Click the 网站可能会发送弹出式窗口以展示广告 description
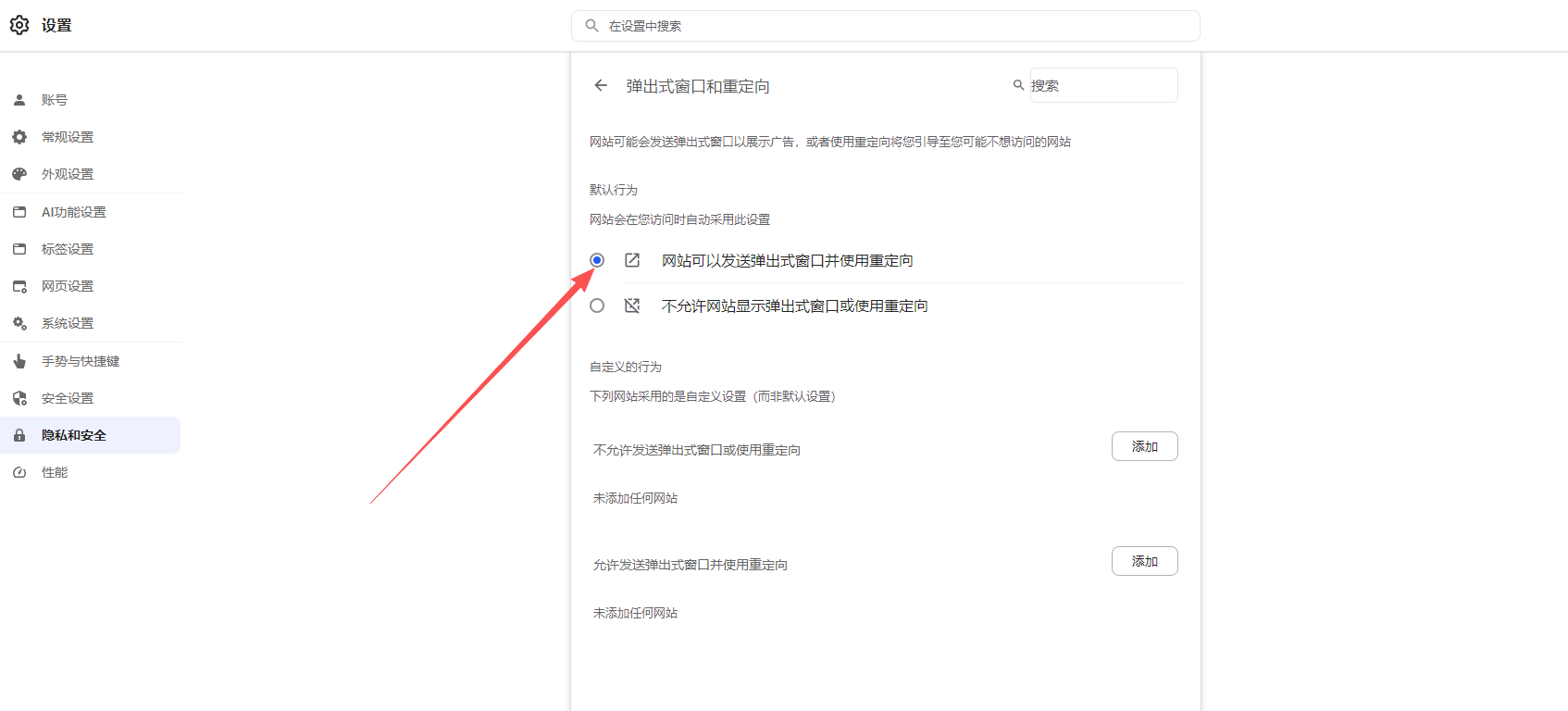This screenshot has height=711, width=1568. point(830,142)
